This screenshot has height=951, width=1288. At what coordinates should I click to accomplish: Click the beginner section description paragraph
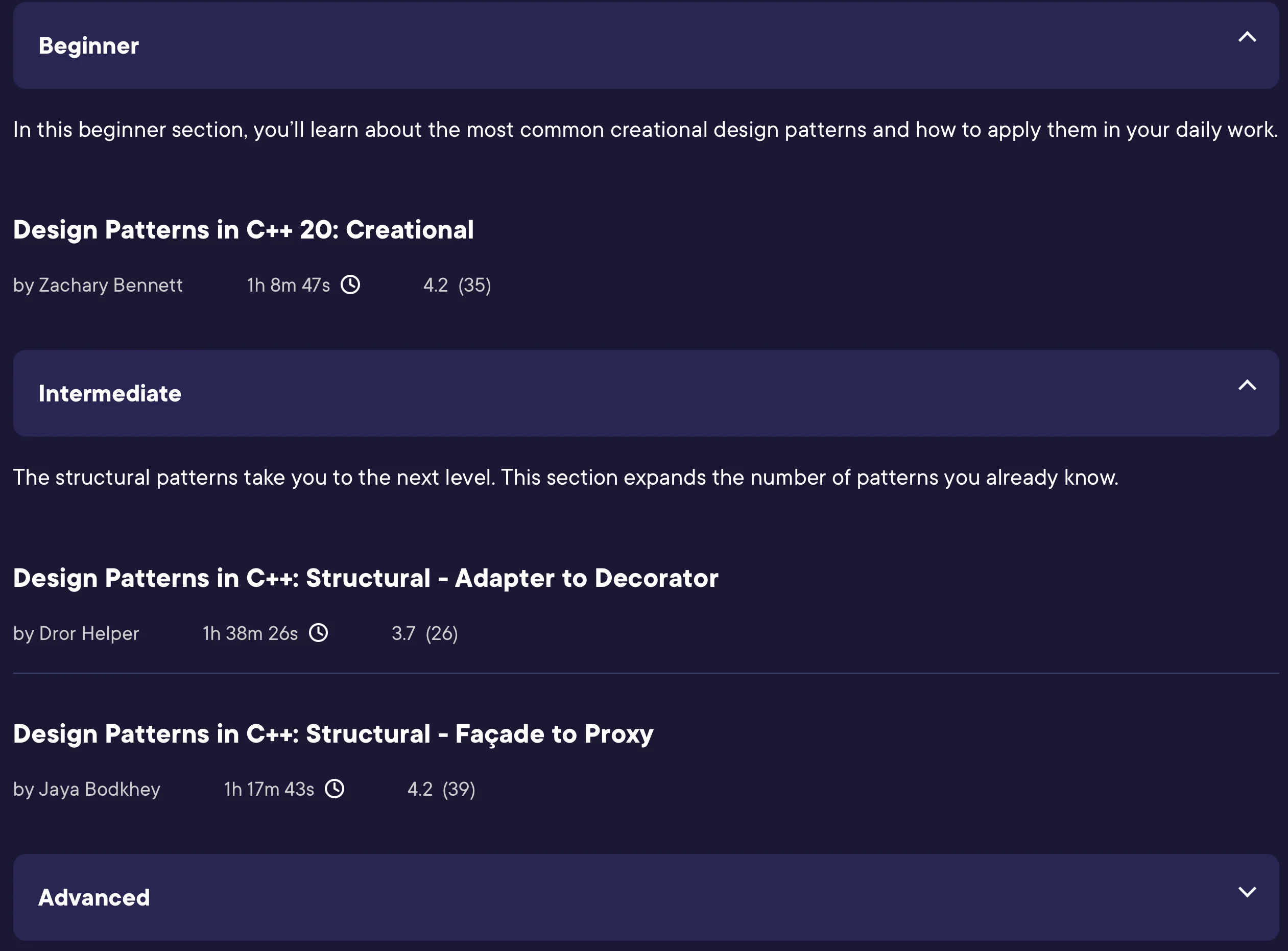coord(645,130)
